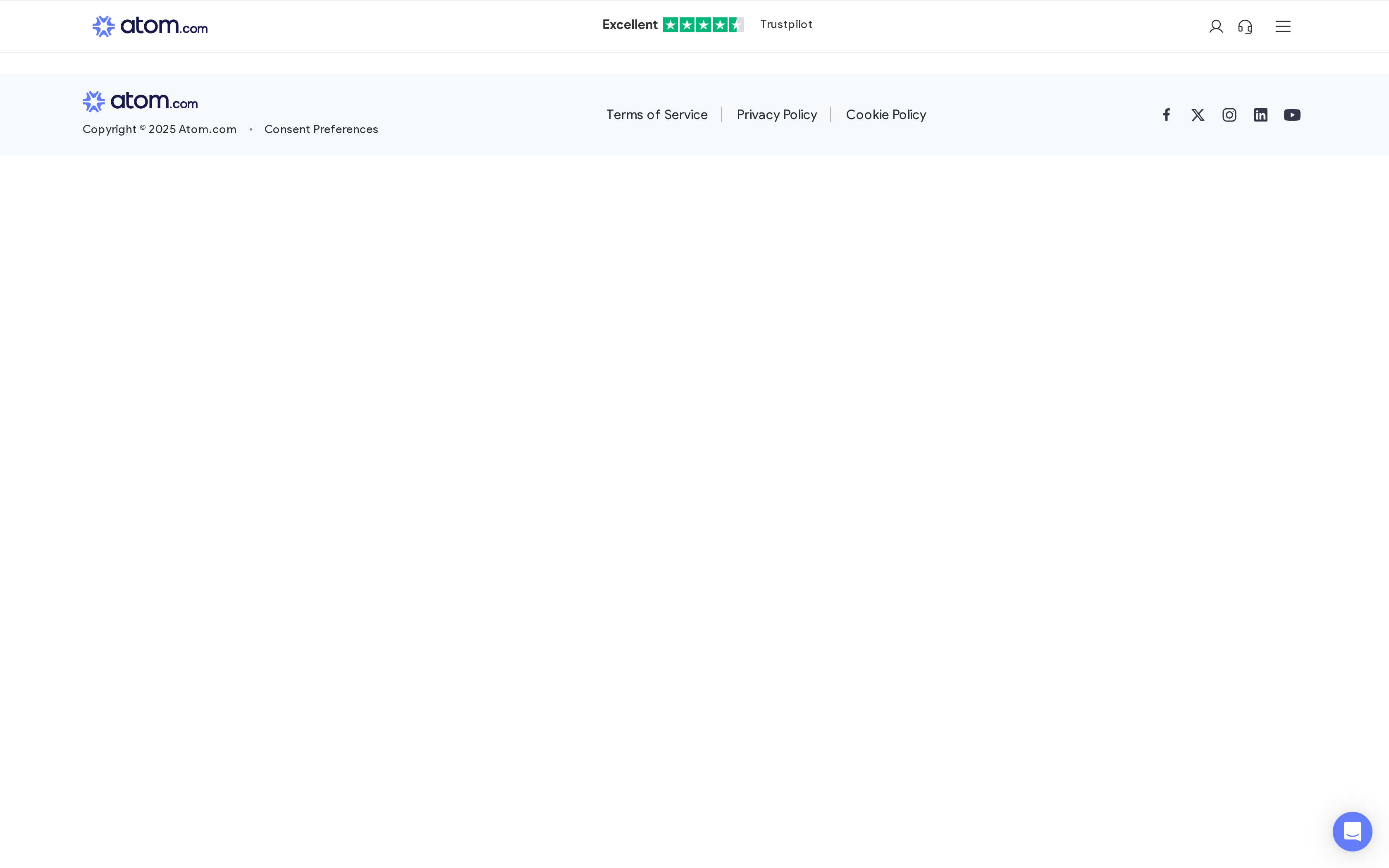Open the Privacy Policy page

[776, 114]
